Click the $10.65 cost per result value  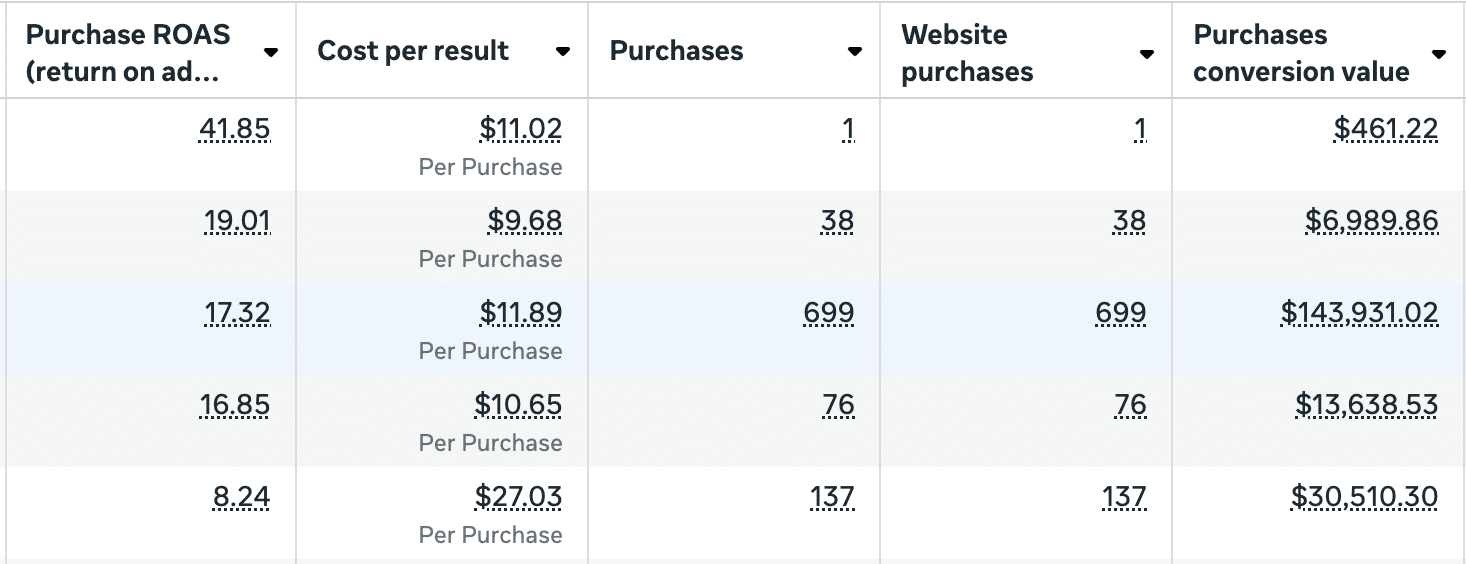(x=518, y=405)
